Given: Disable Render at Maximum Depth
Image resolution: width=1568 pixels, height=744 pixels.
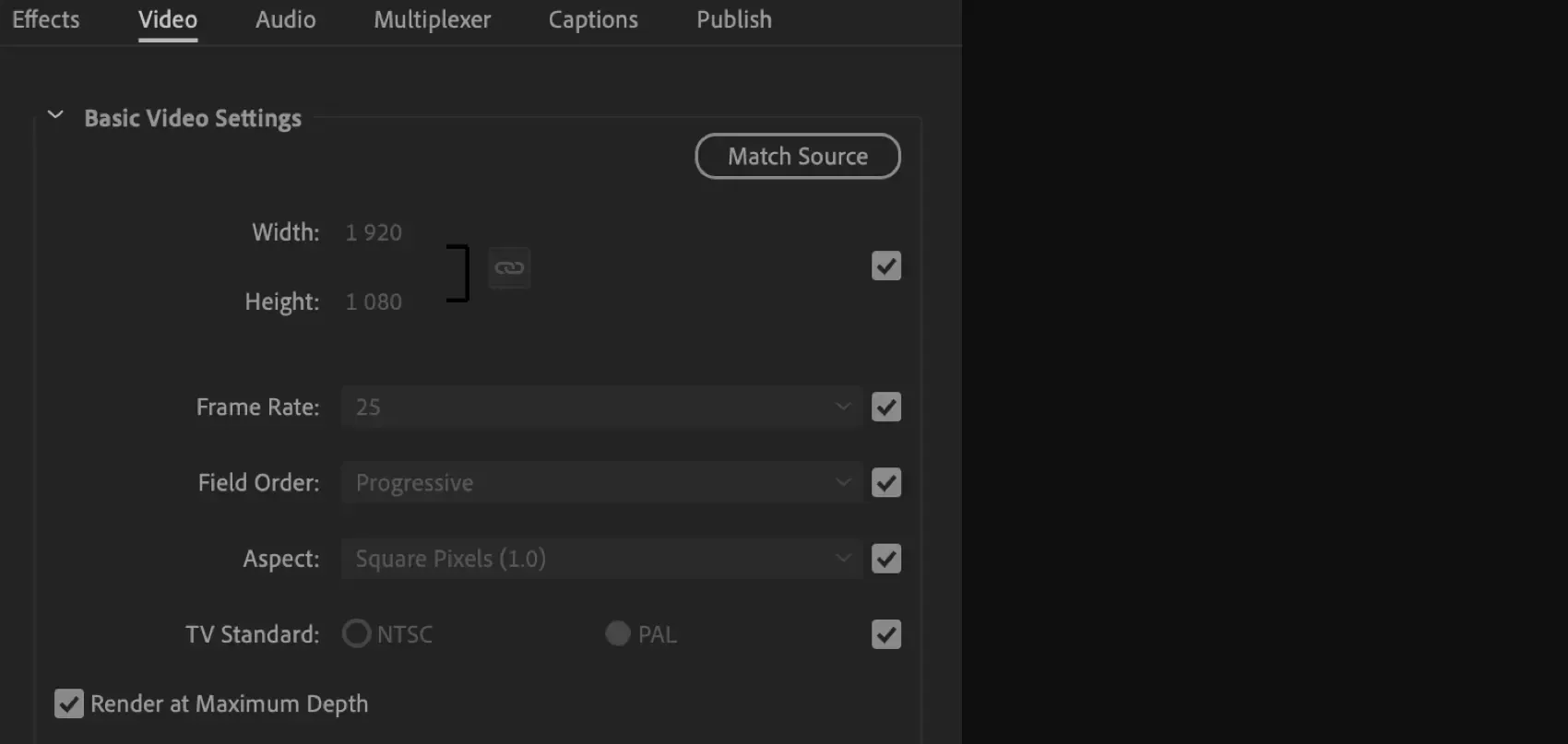Looking at the screenshot, I should click(x=68, y=703).
